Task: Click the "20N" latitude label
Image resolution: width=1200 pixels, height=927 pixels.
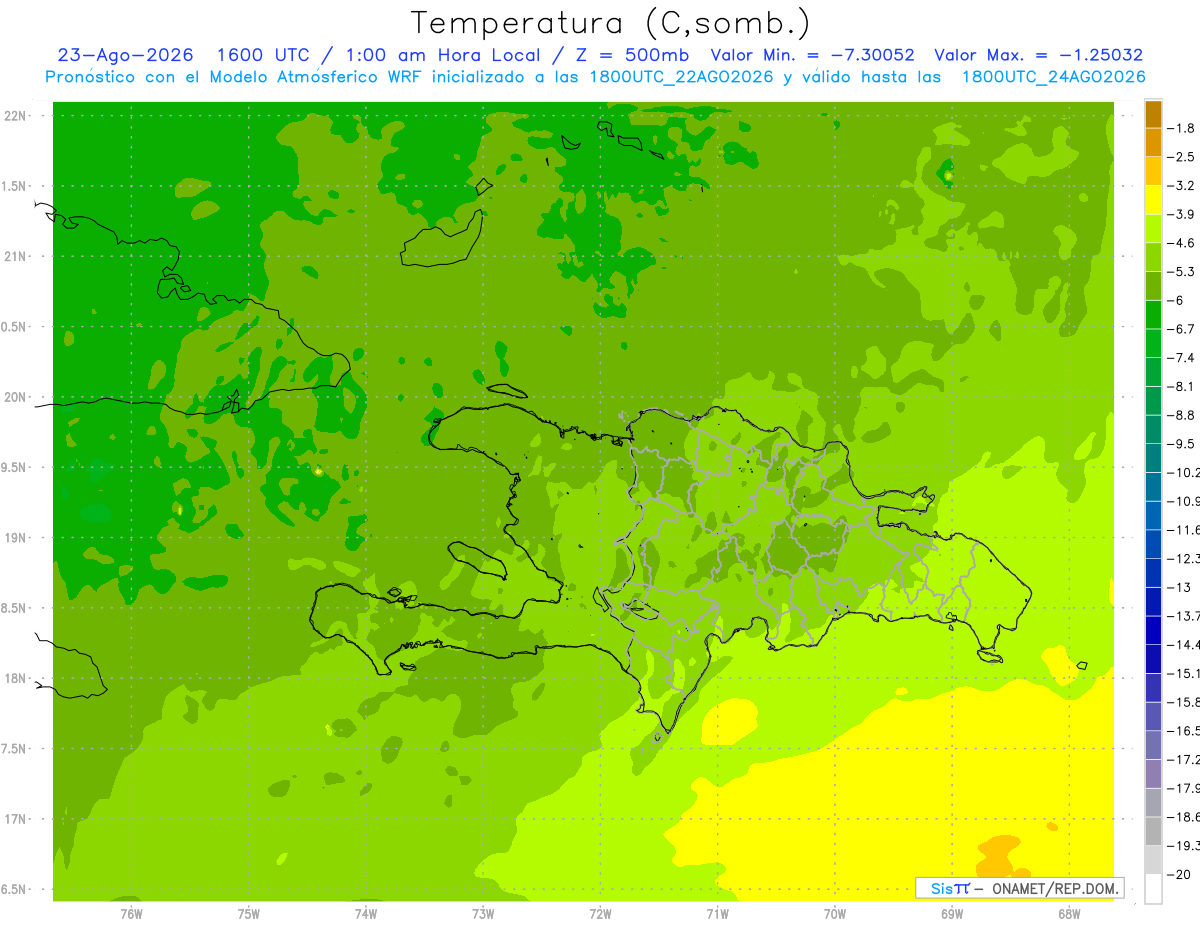Action: point(17,397)
